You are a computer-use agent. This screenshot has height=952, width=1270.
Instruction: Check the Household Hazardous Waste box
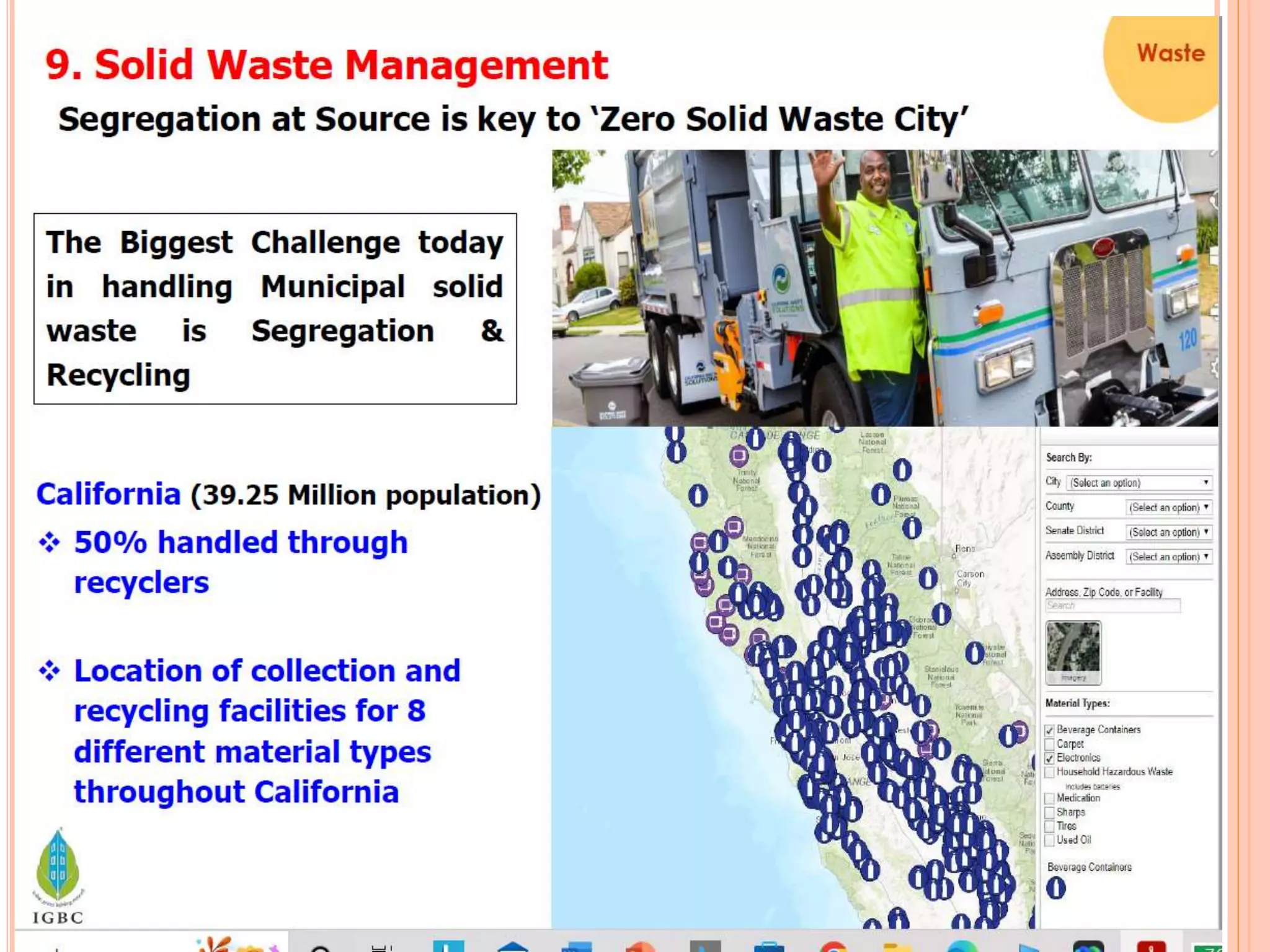tap(1050, 772)
